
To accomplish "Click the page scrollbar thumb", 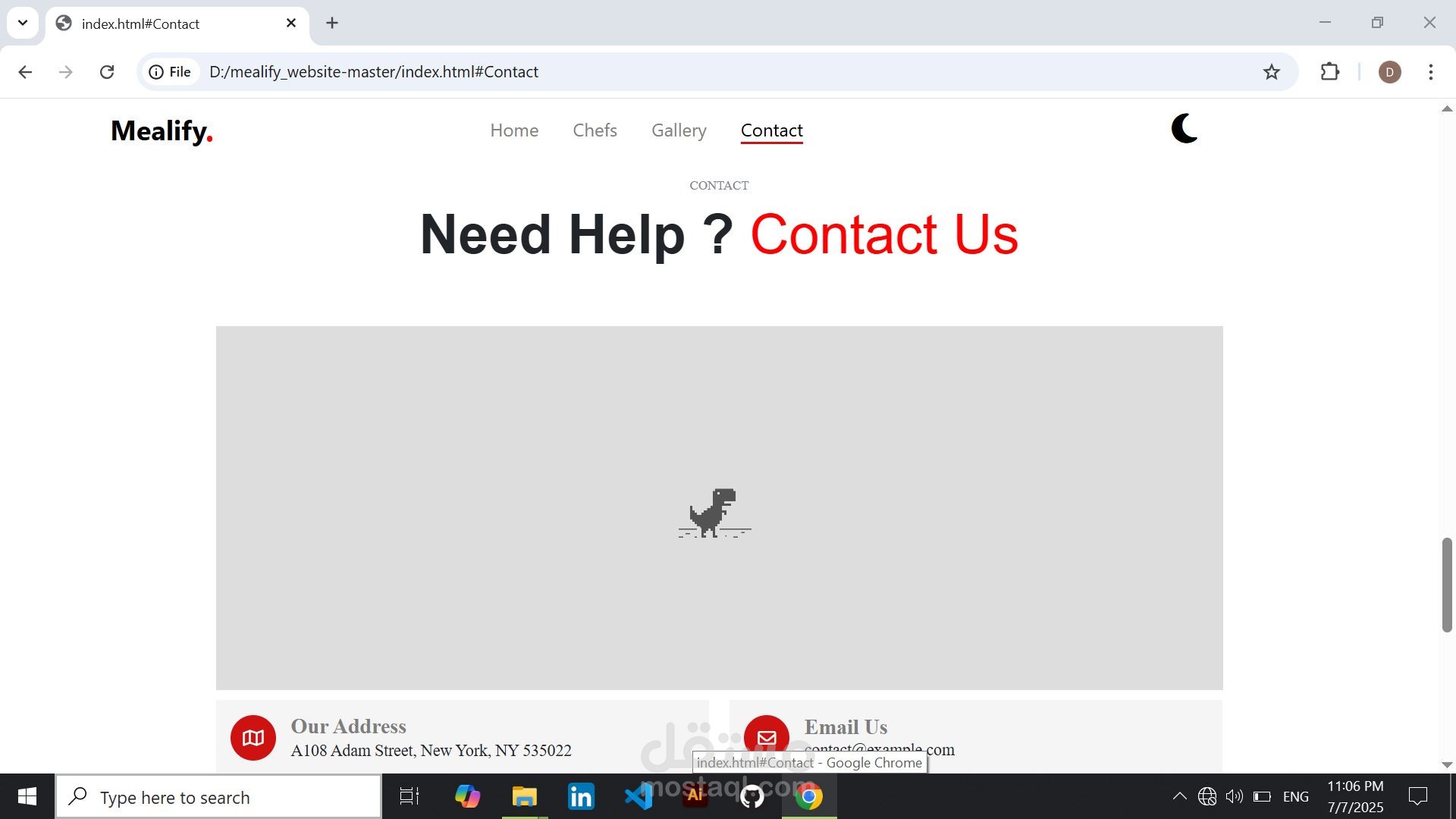I will 1447,585.
